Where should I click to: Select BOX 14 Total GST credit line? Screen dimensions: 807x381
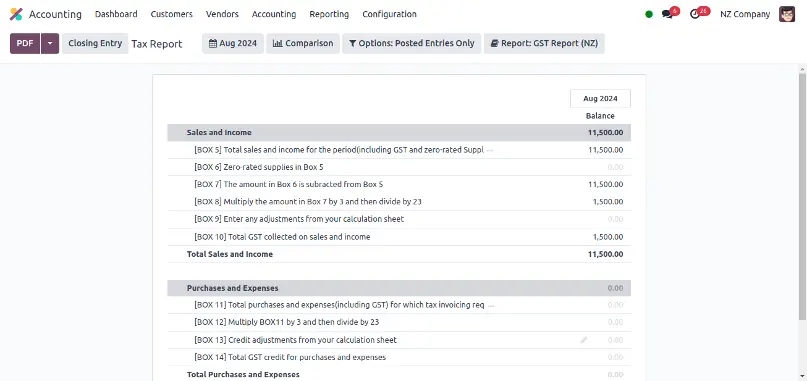pos(399,357)
